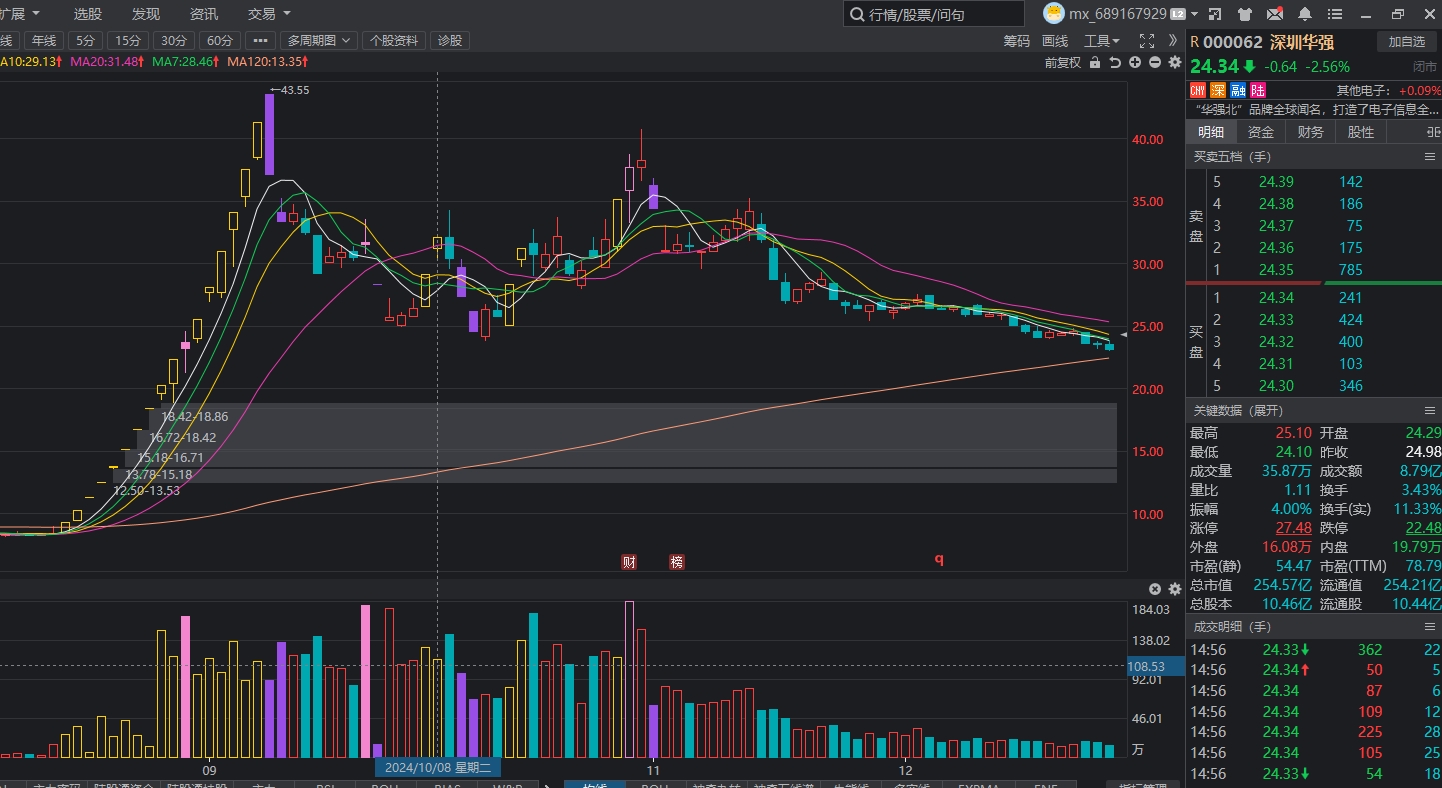Switch to the 资金 tab

point(1261,132)
